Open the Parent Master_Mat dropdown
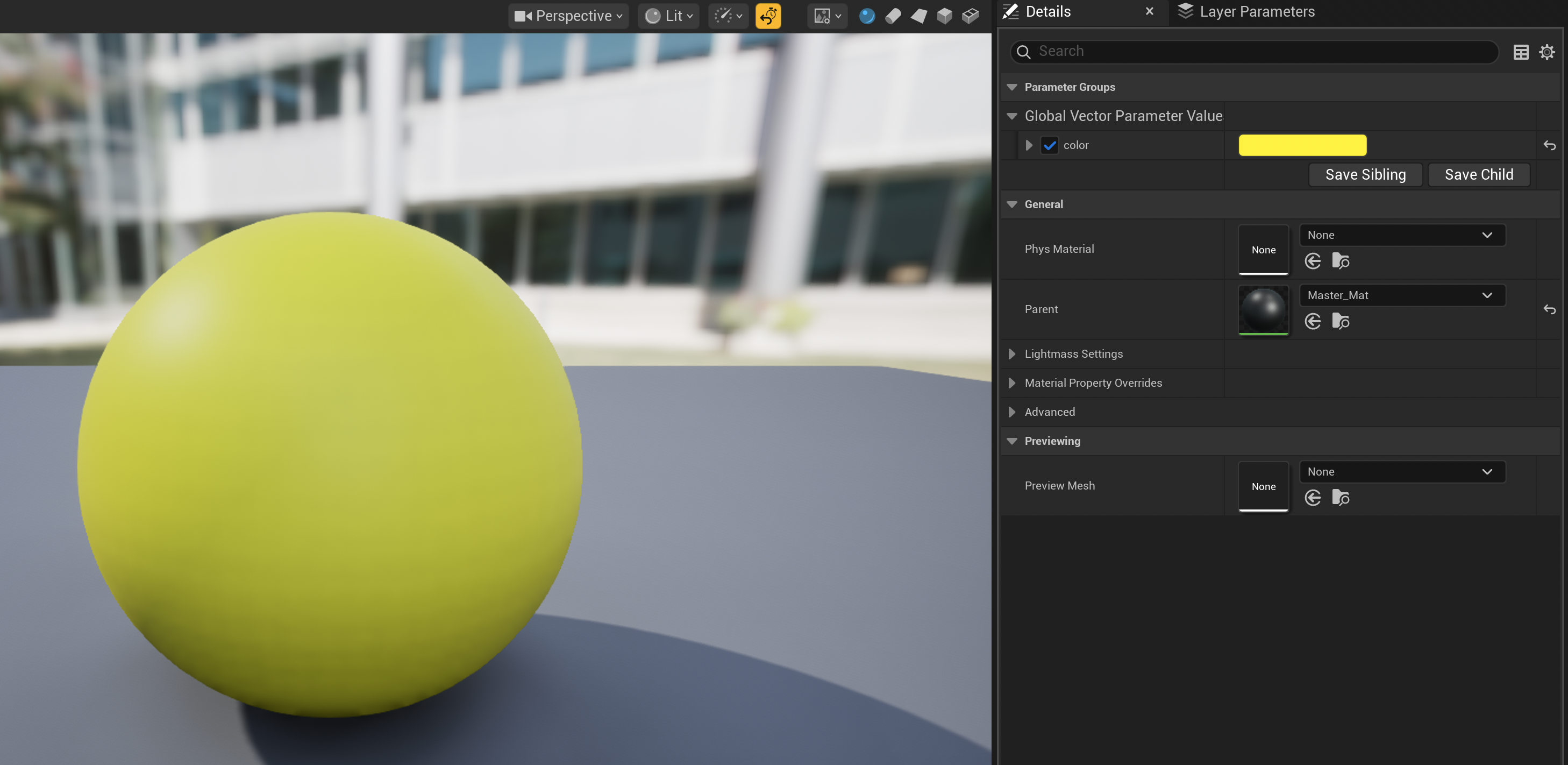Image resolution: width=1568 pixels, height=765 pixels. [x=1402, y=295]
